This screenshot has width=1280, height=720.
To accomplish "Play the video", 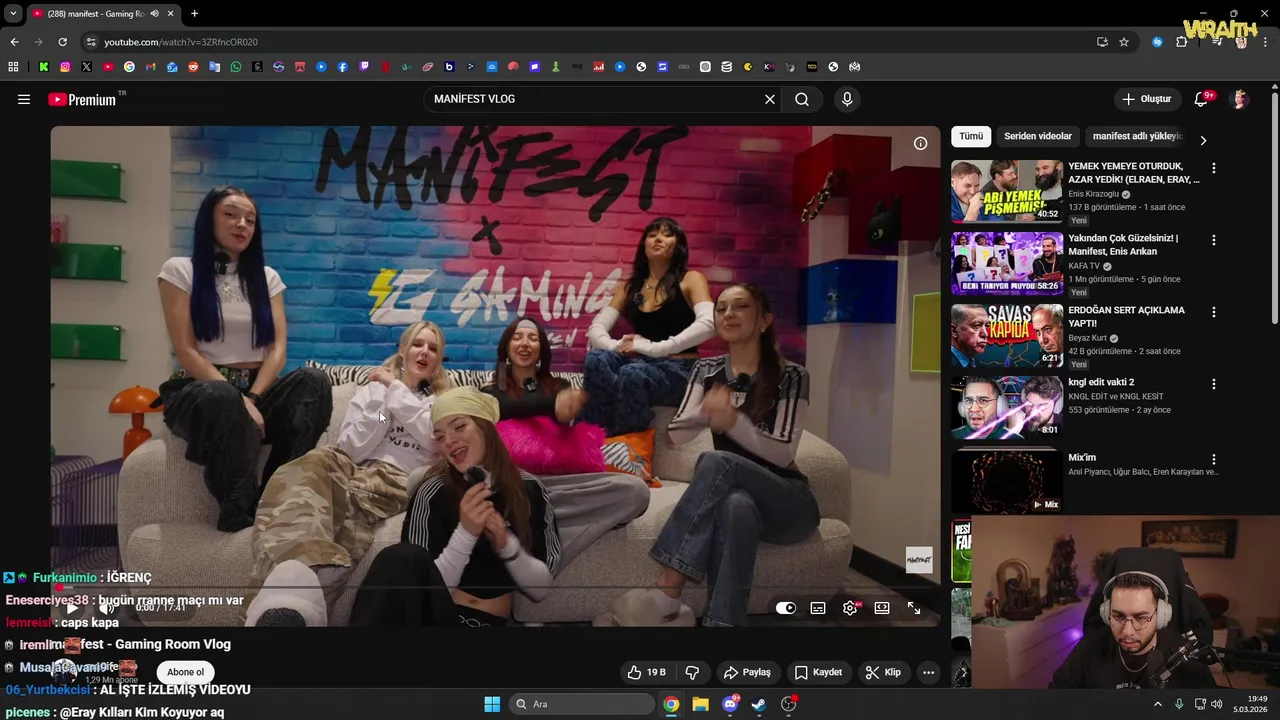I will point(72,608).
